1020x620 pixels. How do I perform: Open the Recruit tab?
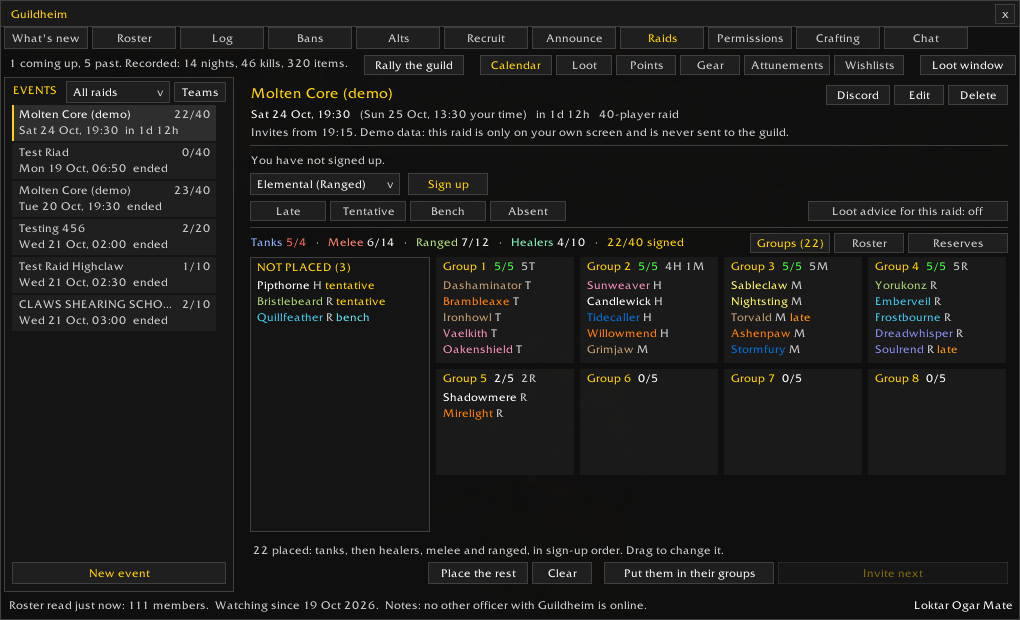pos(486,38)
